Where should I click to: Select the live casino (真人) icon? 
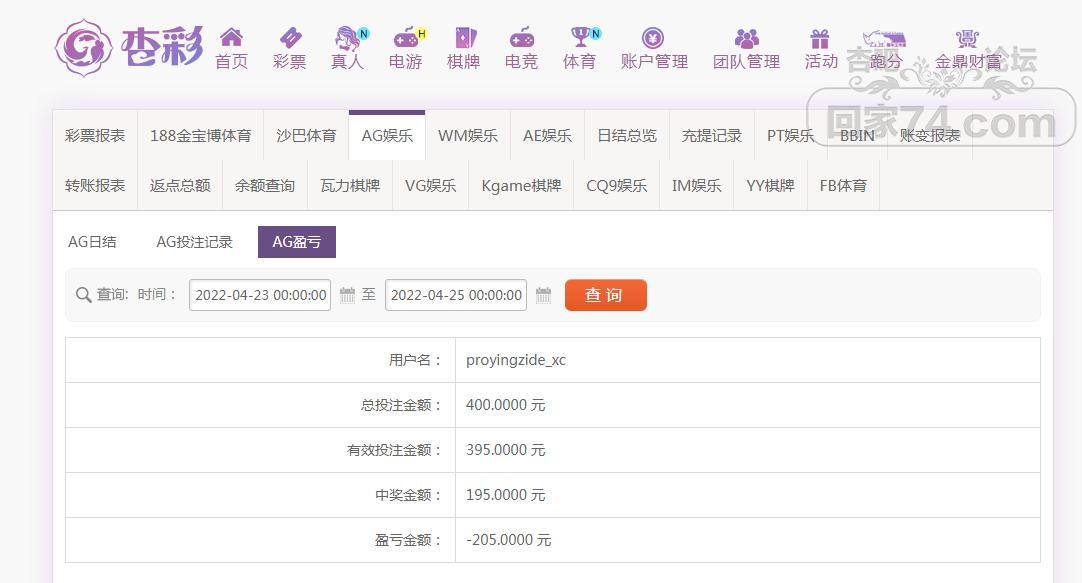pyautogui.click(x=347, y=38)
